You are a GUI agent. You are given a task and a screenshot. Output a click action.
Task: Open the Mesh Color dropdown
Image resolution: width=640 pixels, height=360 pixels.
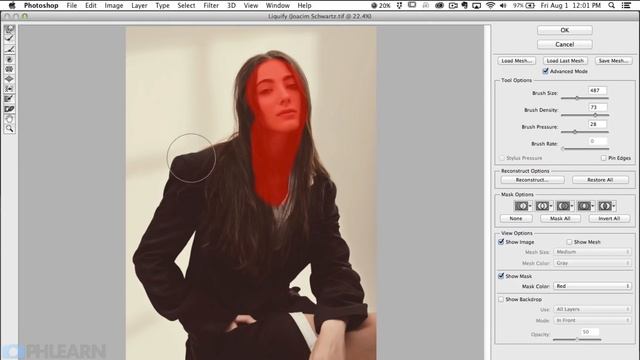click(592, 263)
